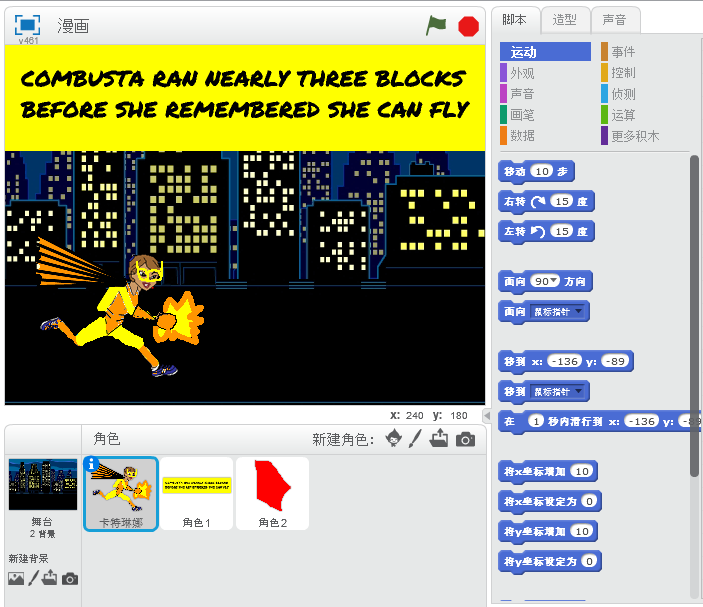This screenshot has height=607, width=703.
Task: Choose new sprite from library icon
Action: point(394,438)
